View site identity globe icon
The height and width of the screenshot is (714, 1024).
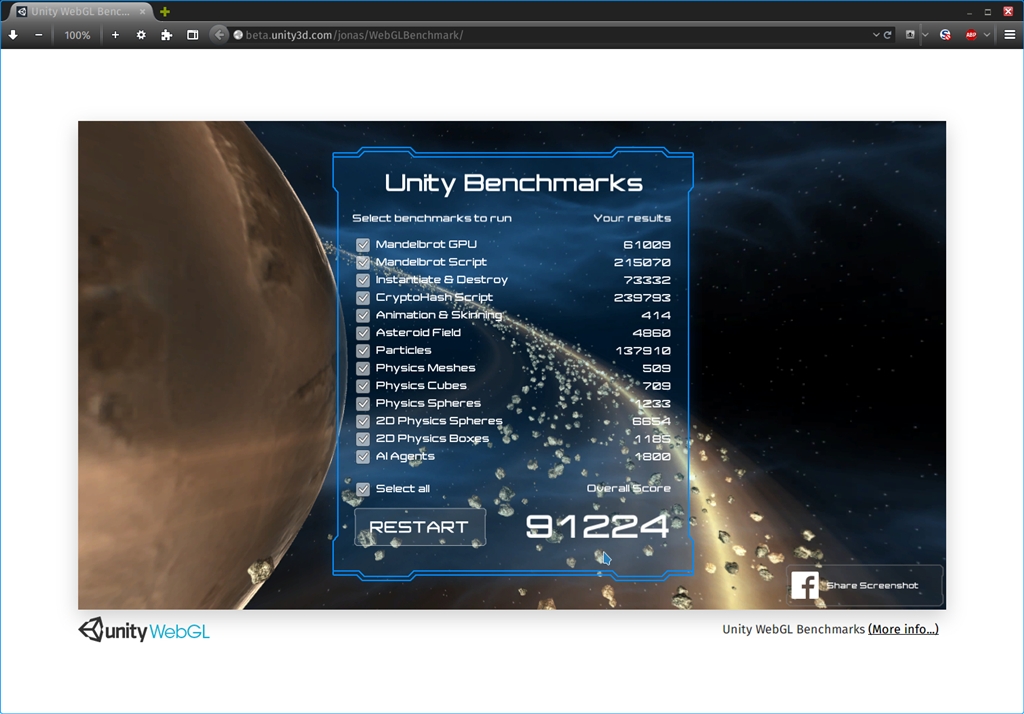pos(238,35)
